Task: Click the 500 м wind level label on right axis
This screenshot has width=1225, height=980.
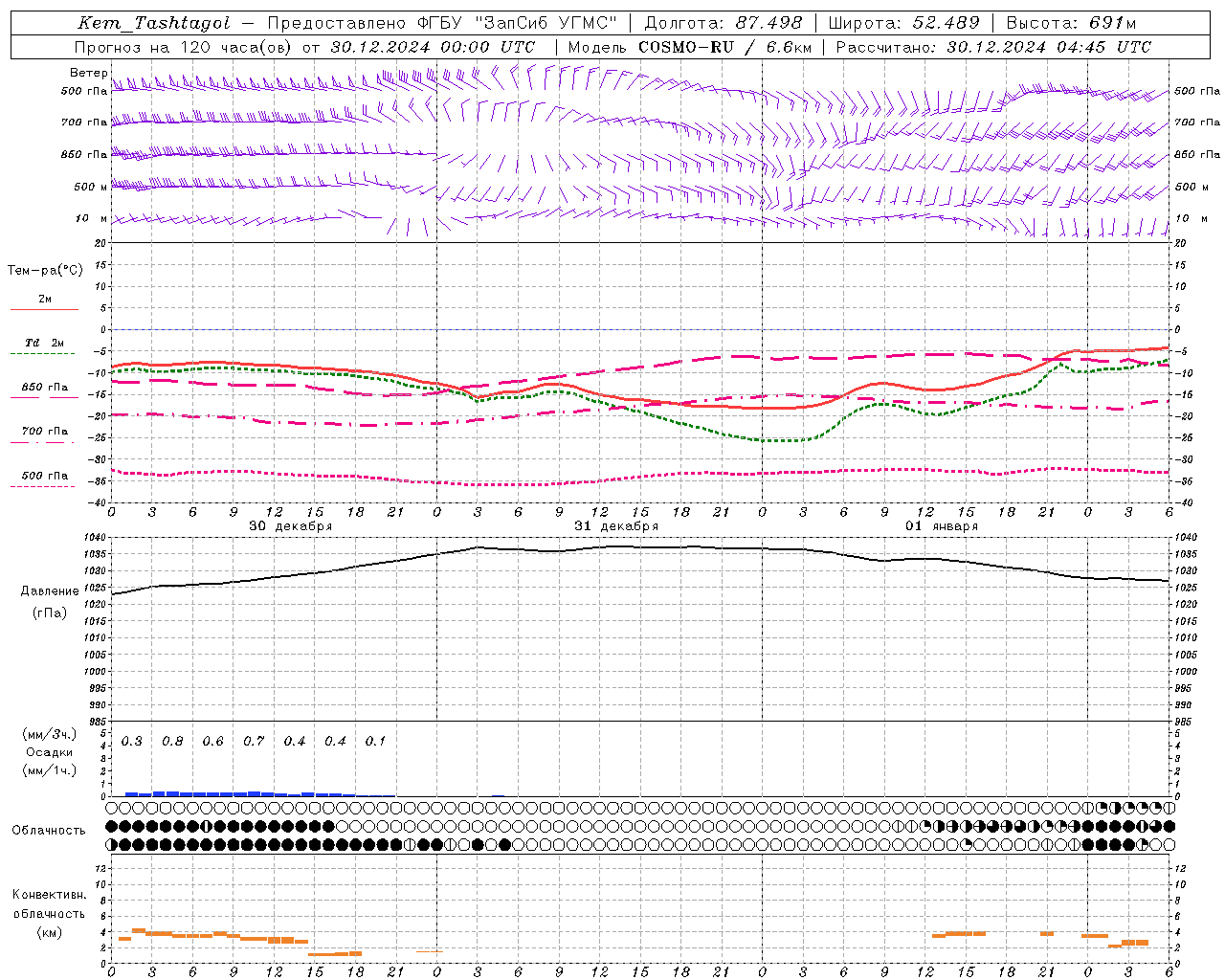Action: (1191, 187)
